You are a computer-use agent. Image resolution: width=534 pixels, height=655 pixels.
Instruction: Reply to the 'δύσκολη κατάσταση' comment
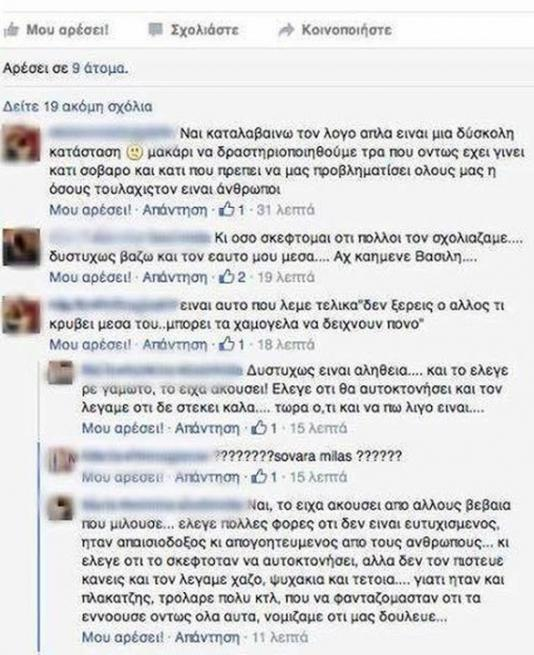click(x=175, y=210)
